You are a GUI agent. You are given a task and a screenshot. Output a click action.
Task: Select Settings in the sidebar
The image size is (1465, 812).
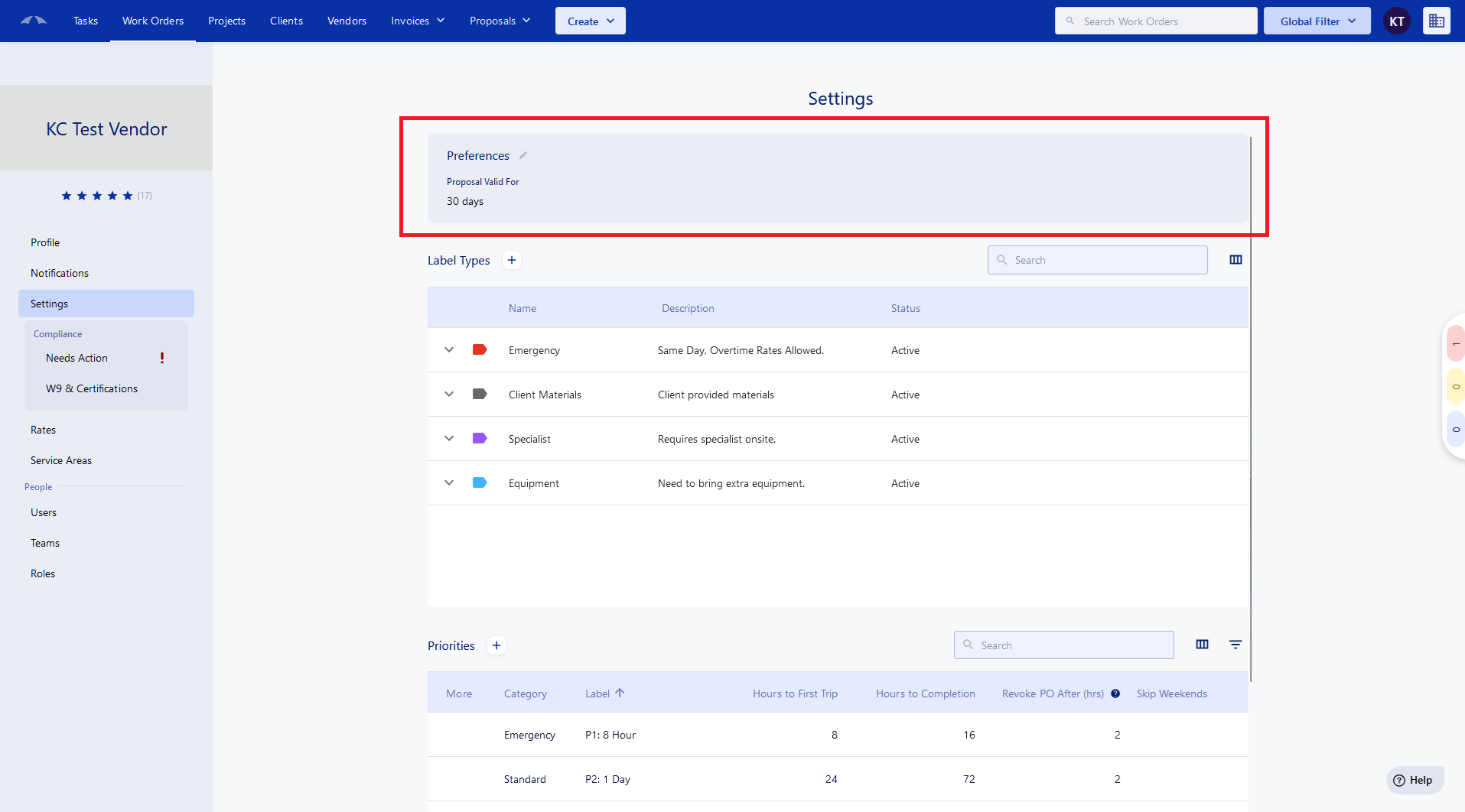(x=106, y=304)
